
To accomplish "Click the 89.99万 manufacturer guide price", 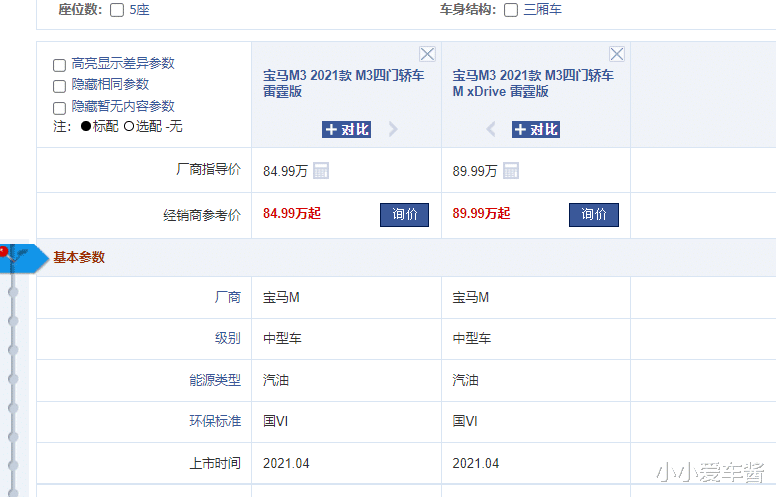I will (475, 171).
